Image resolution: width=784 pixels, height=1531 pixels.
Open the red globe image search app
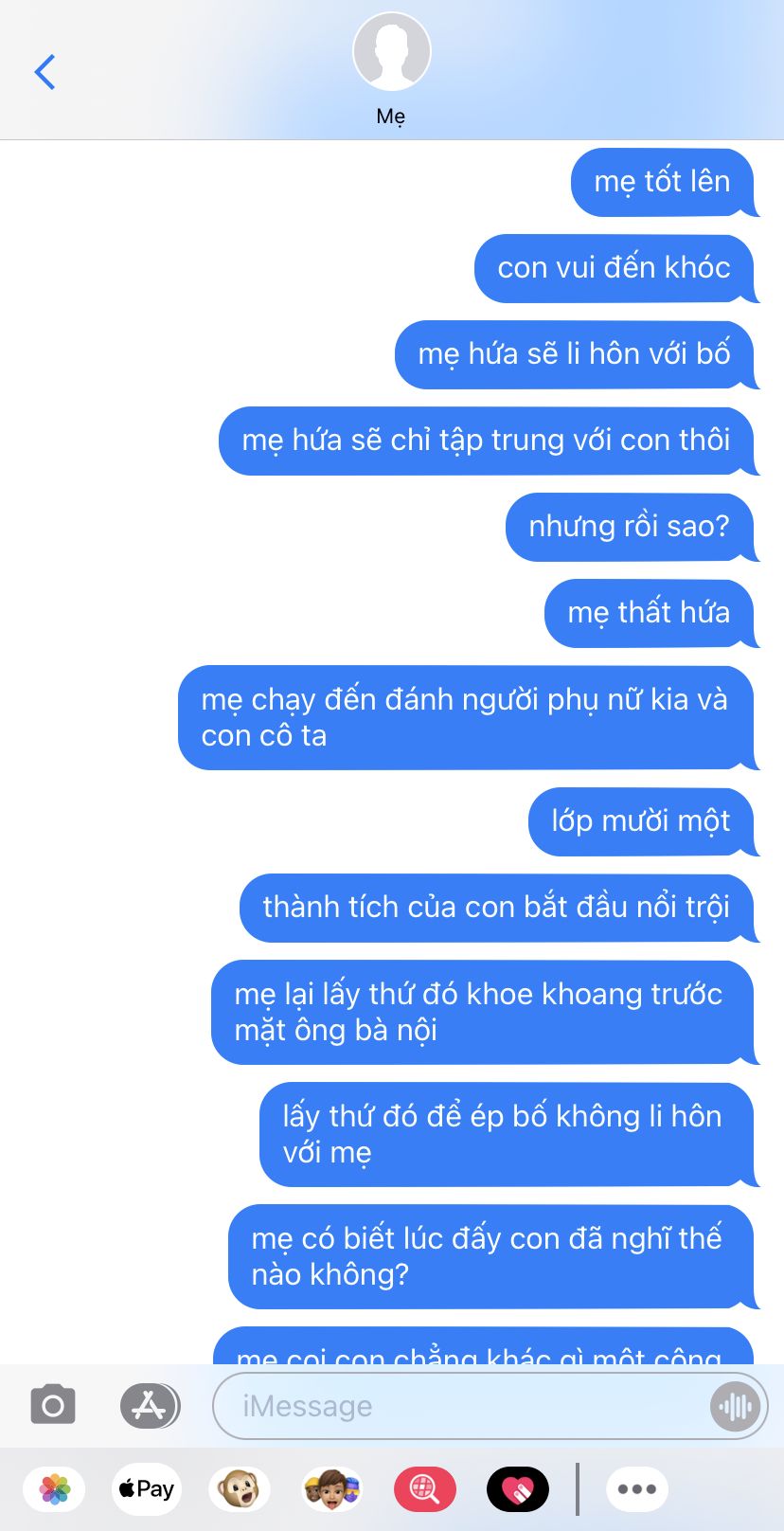coord(425,1489)
